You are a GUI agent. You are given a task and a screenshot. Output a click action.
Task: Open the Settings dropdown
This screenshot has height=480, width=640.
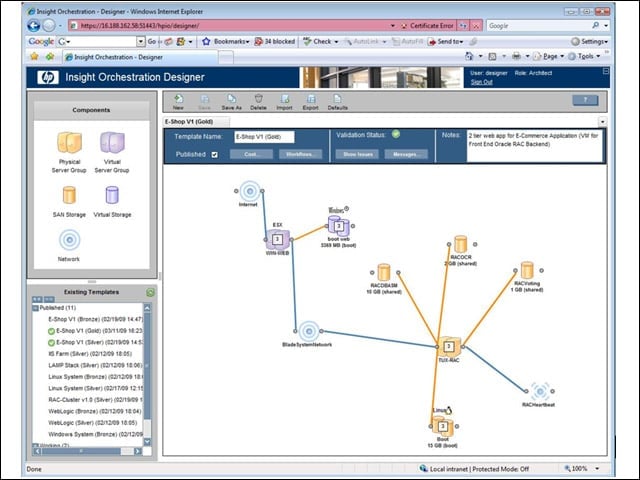click(x=590, y=42)
